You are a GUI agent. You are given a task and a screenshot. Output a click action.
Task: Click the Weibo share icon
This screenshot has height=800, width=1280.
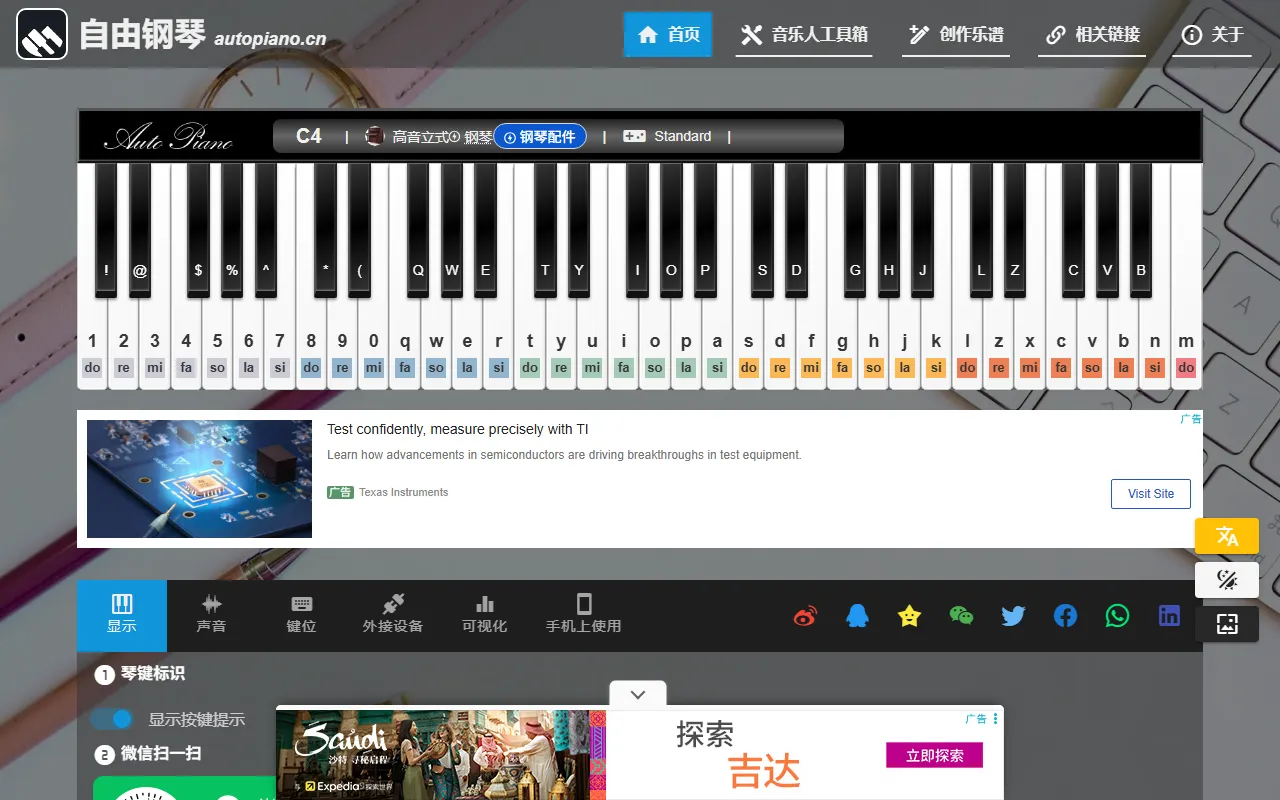[805, 616]
